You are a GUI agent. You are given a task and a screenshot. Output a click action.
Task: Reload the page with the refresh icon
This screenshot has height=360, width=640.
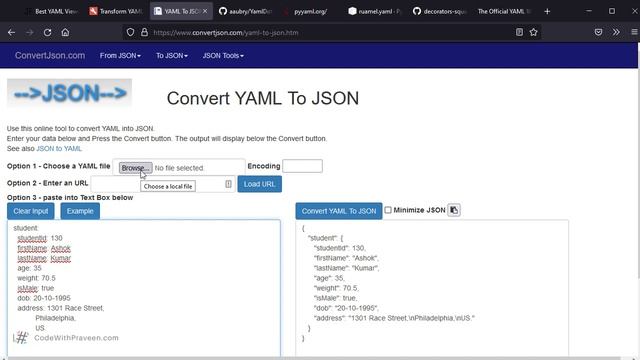[47, 32]
